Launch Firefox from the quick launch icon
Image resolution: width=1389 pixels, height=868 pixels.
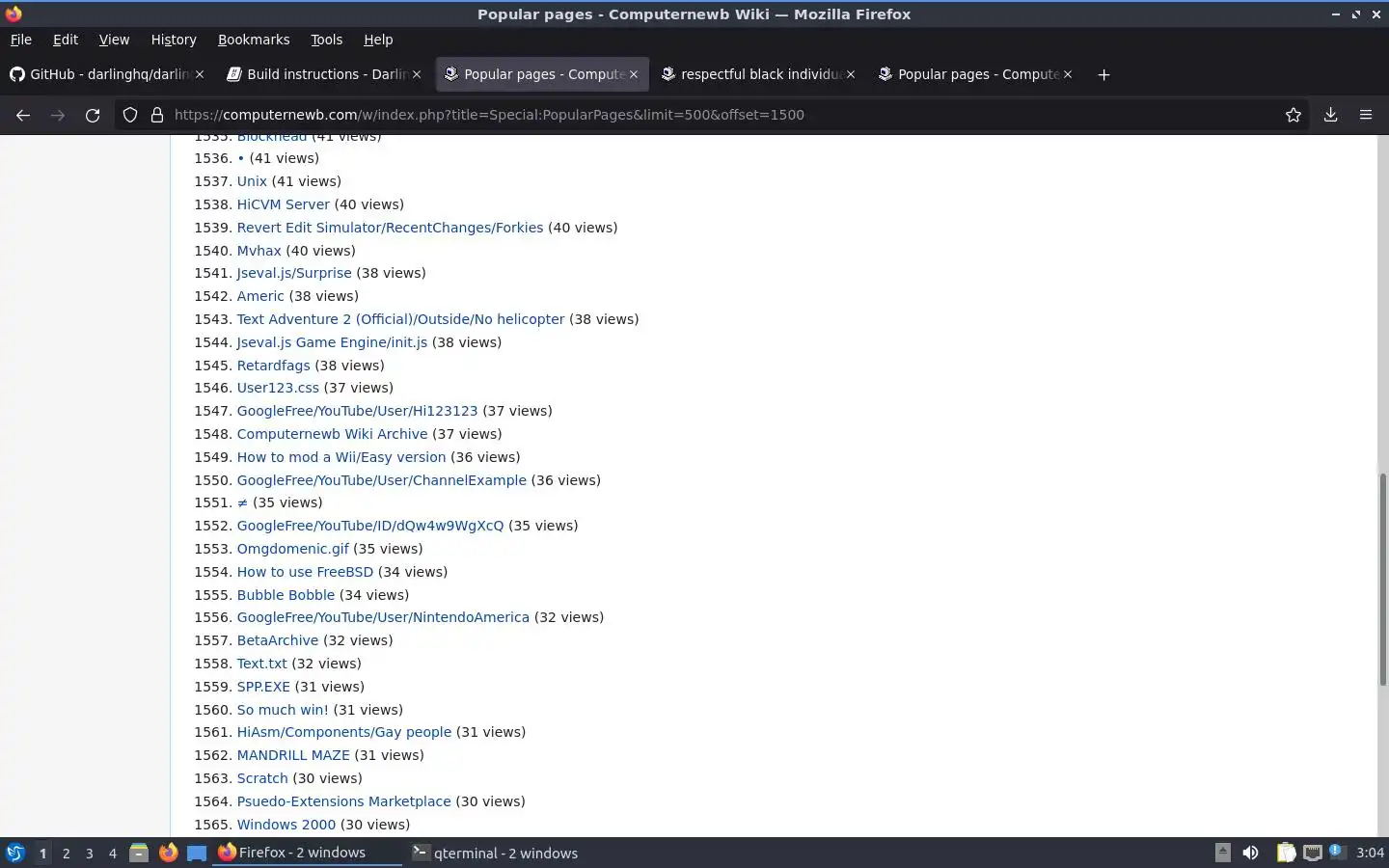point(168,853)
